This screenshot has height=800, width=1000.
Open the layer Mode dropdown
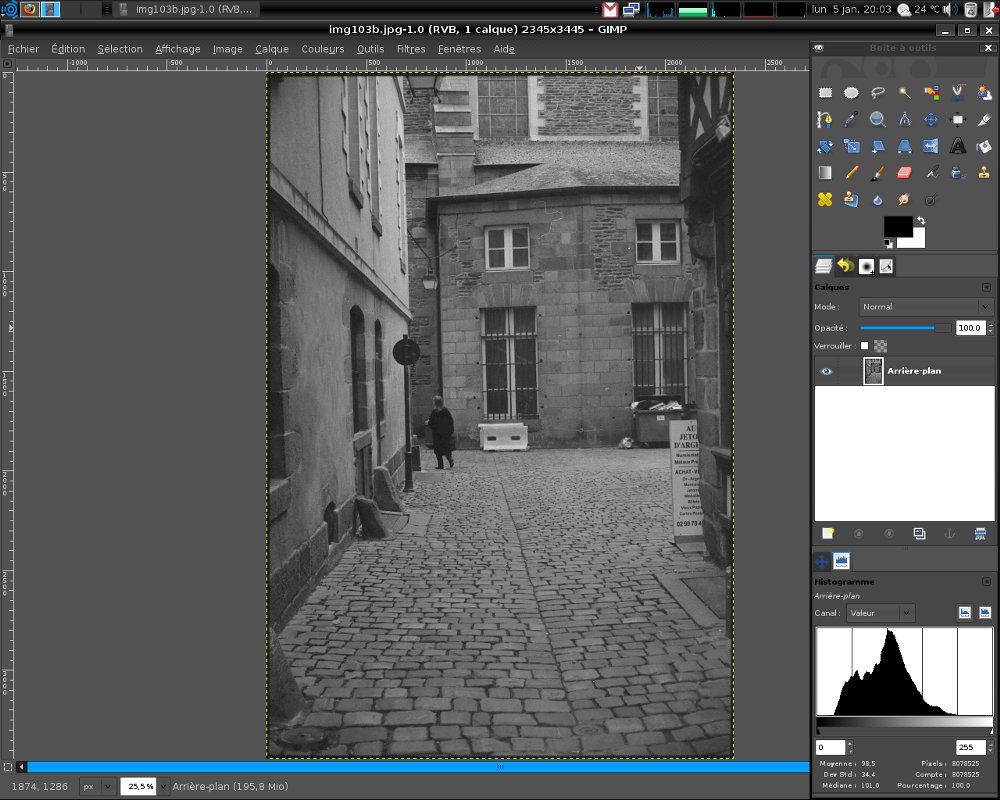coord(926,307)
